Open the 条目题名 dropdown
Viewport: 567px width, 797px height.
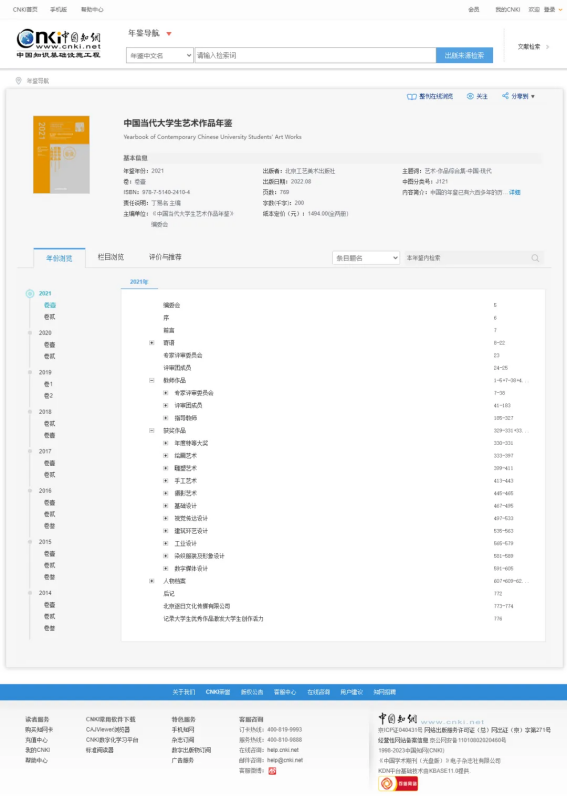coord(366,258)
